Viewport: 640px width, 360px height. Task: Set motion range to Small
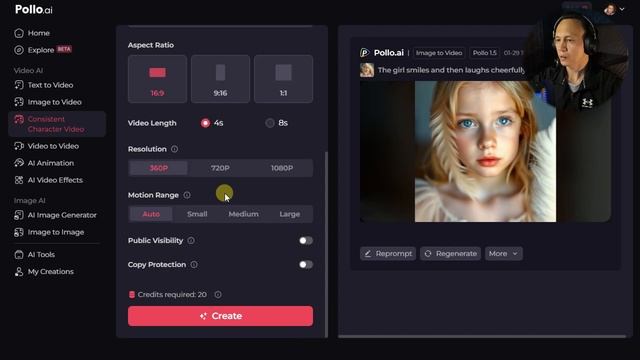[197, 214]
